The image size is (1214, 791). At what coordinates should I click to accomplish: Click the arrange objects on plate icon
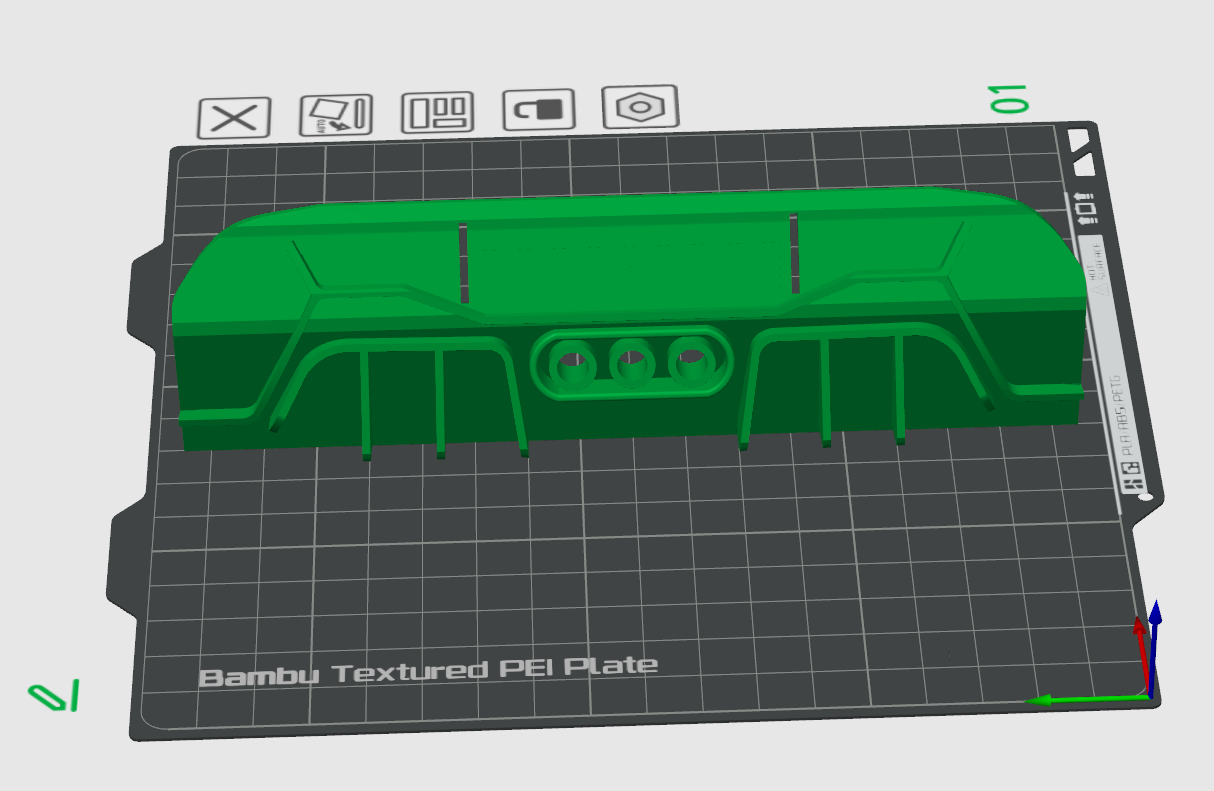pyautogui.click(x=438, y=112)
